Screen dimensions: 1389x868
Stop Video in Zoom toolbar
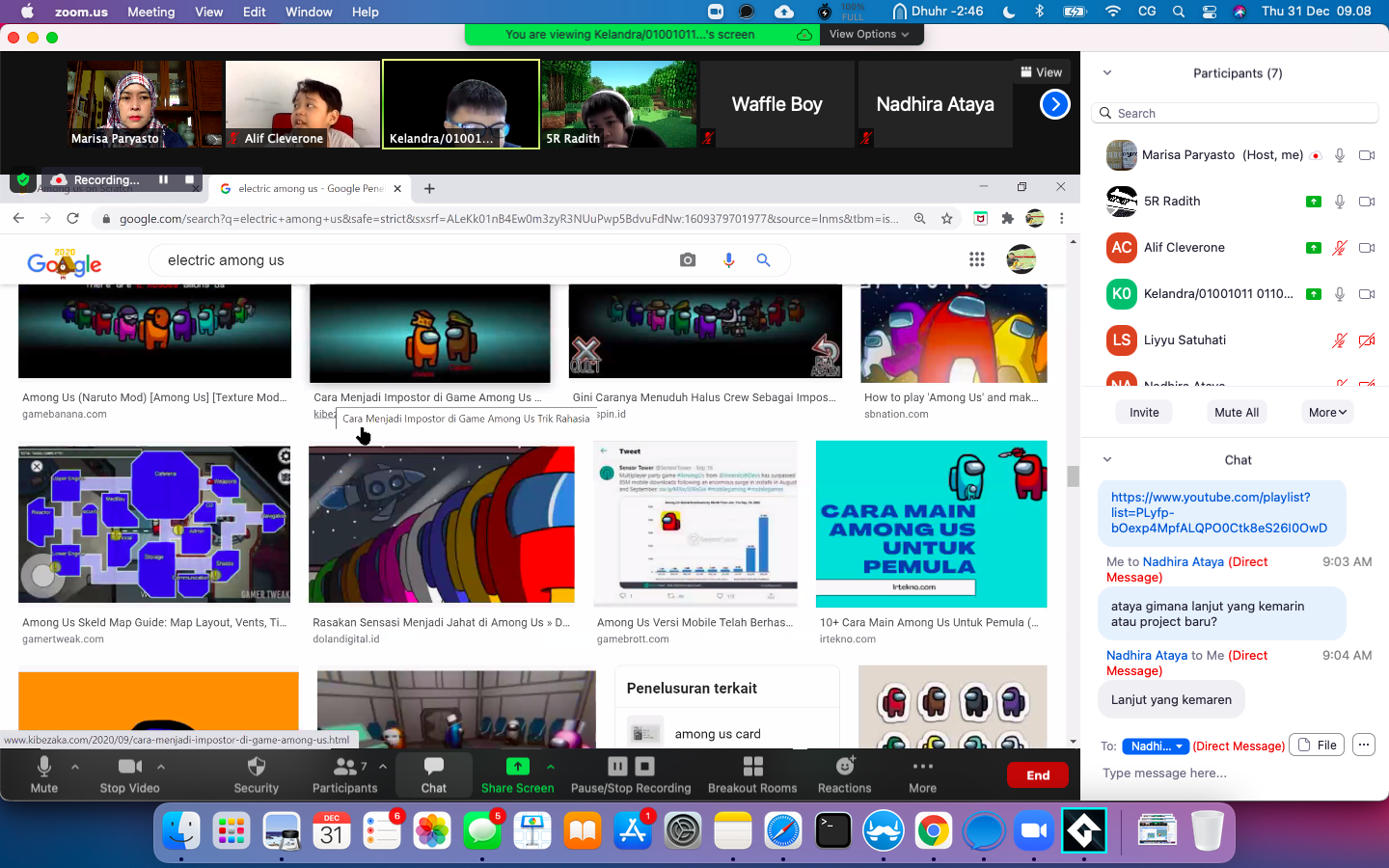[130, 774]
